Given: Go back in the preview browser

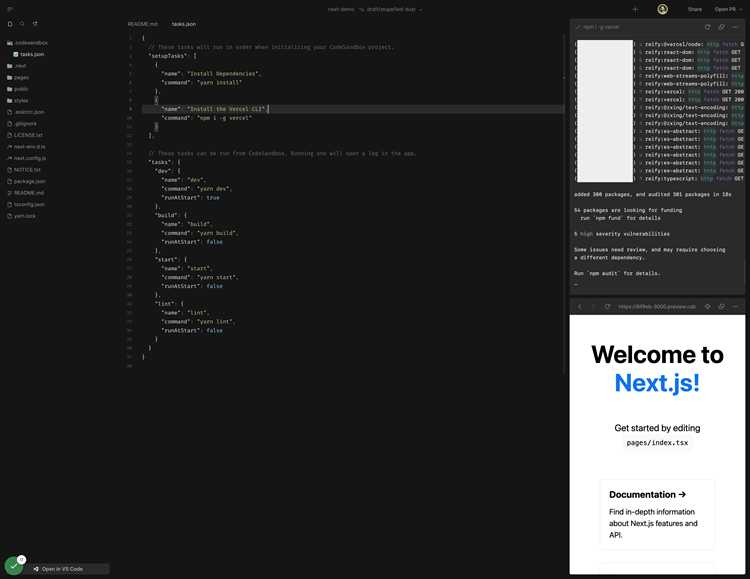Looking at the screenshot, I should point(580,306).
